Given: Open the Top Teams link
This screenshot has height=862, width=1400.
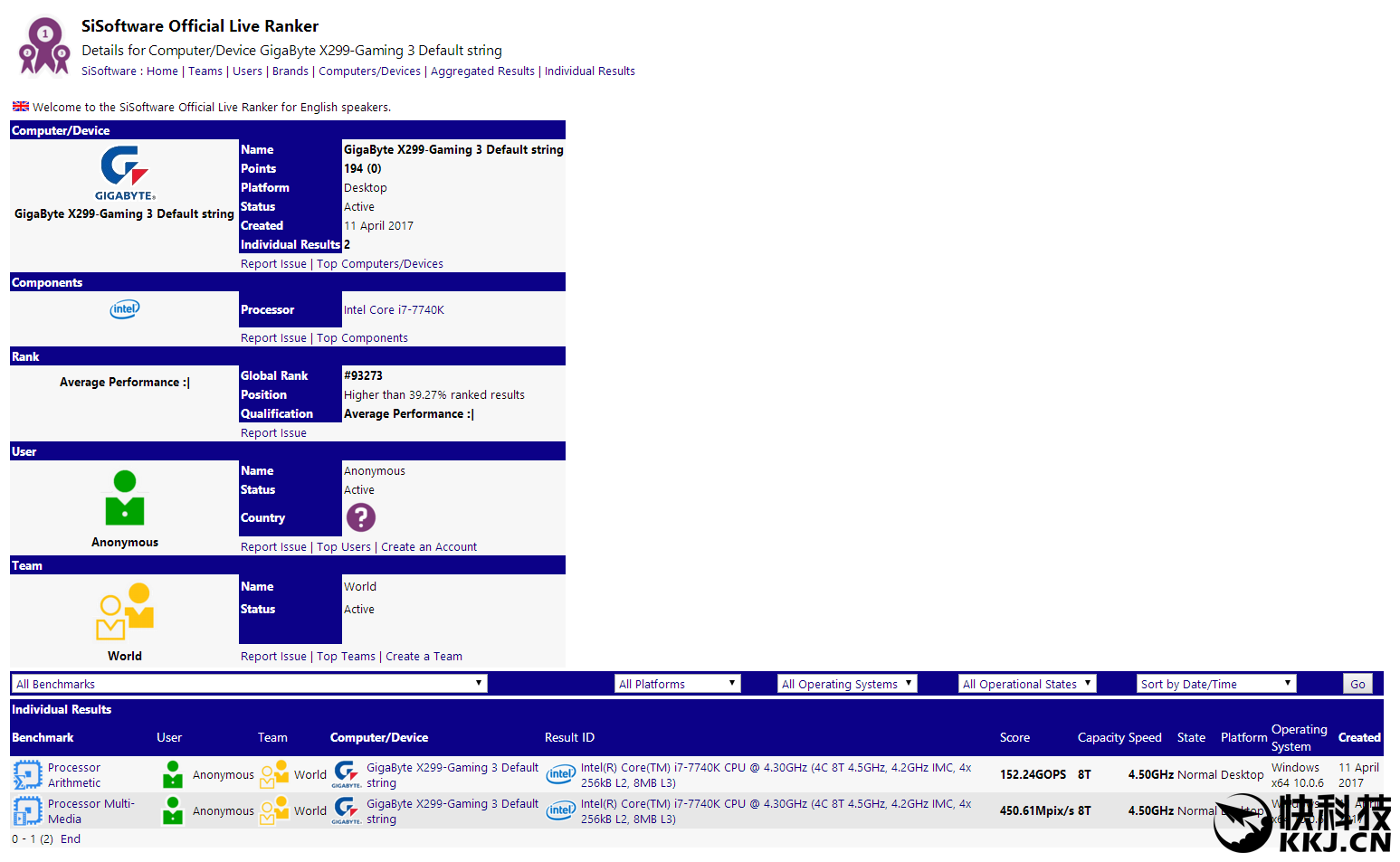Looking at the screenshot, I should (346, 657).
